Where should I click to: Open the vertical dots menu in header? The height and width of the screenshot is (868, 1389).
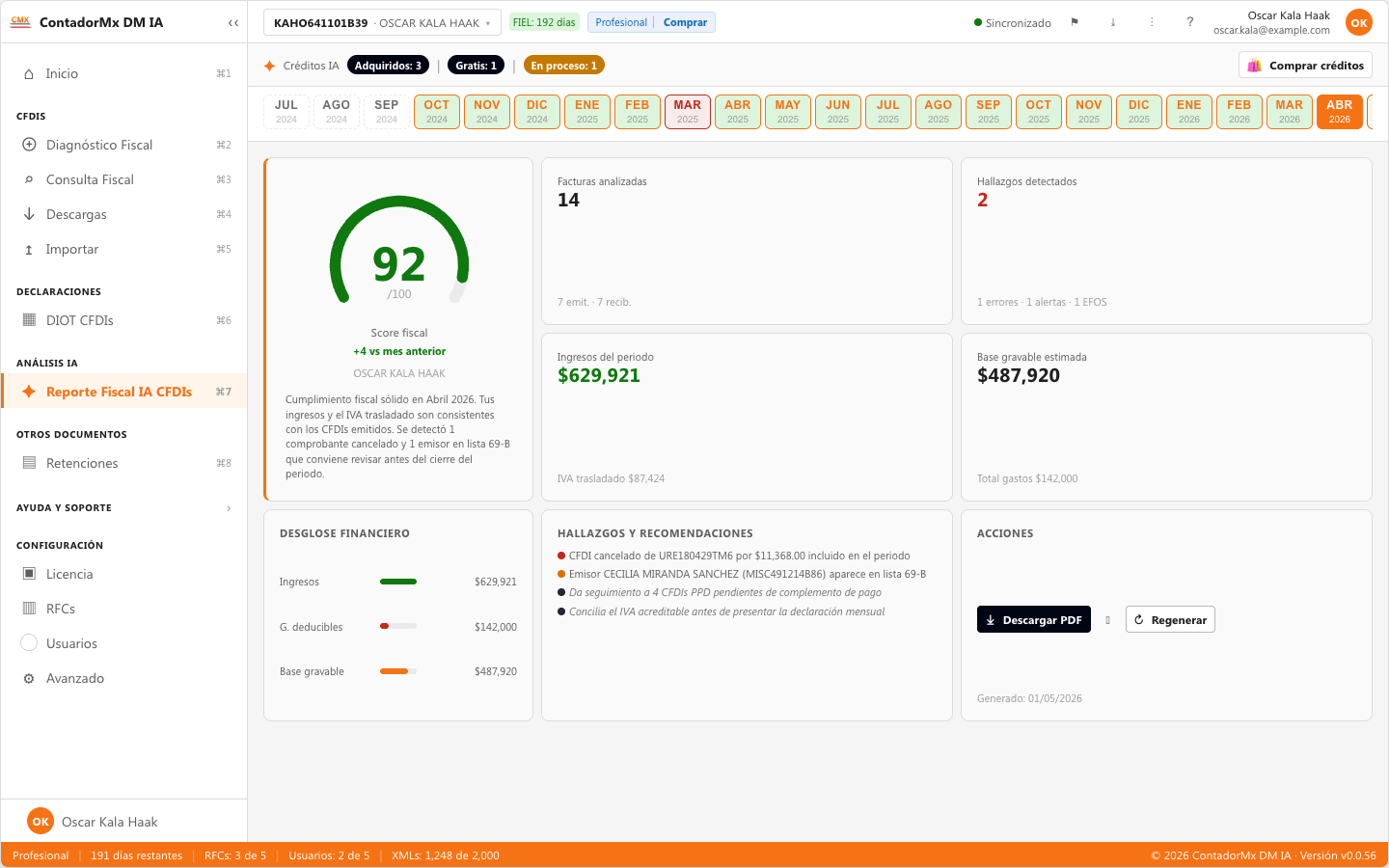[x=1152, y=22]
